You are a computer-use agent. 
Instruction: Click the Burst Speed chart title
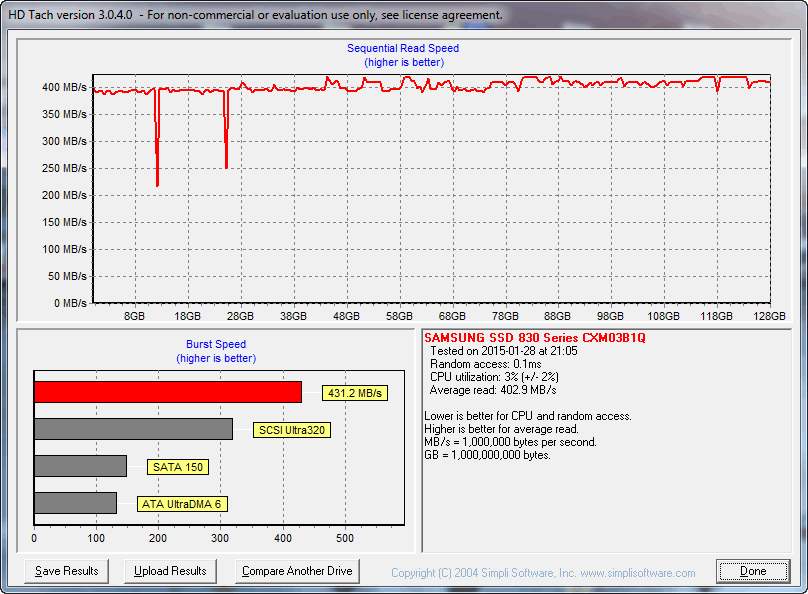(216, 344)
